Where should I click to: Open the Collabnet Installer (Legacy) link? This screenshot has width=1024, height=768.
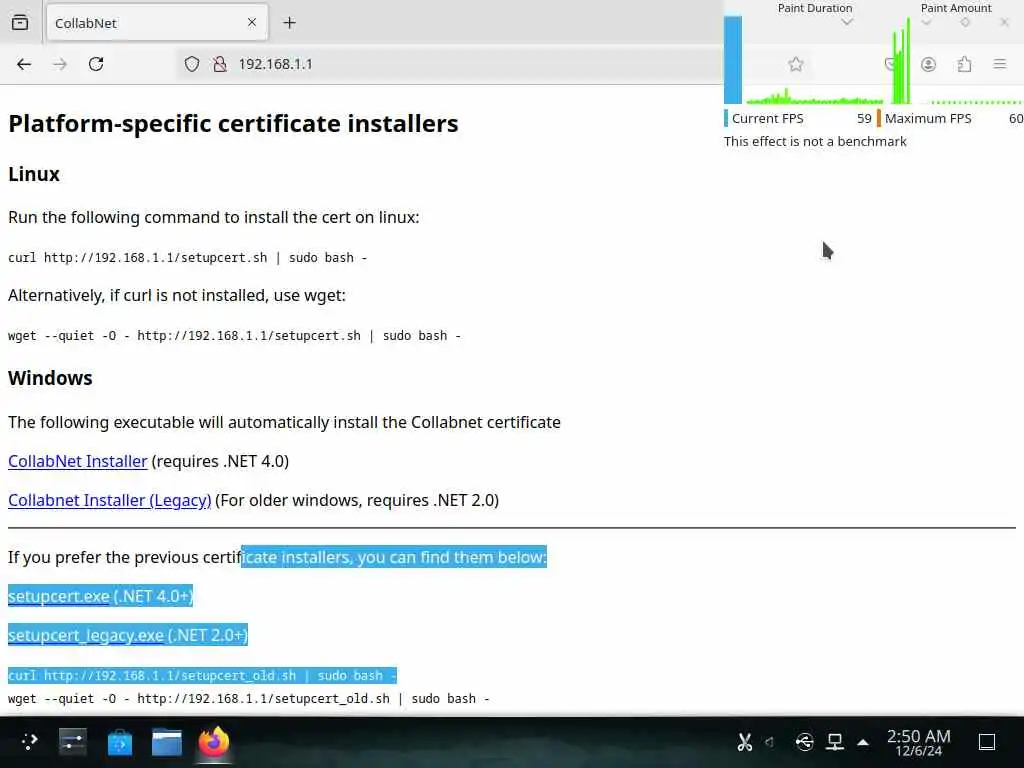pos(110,500)
